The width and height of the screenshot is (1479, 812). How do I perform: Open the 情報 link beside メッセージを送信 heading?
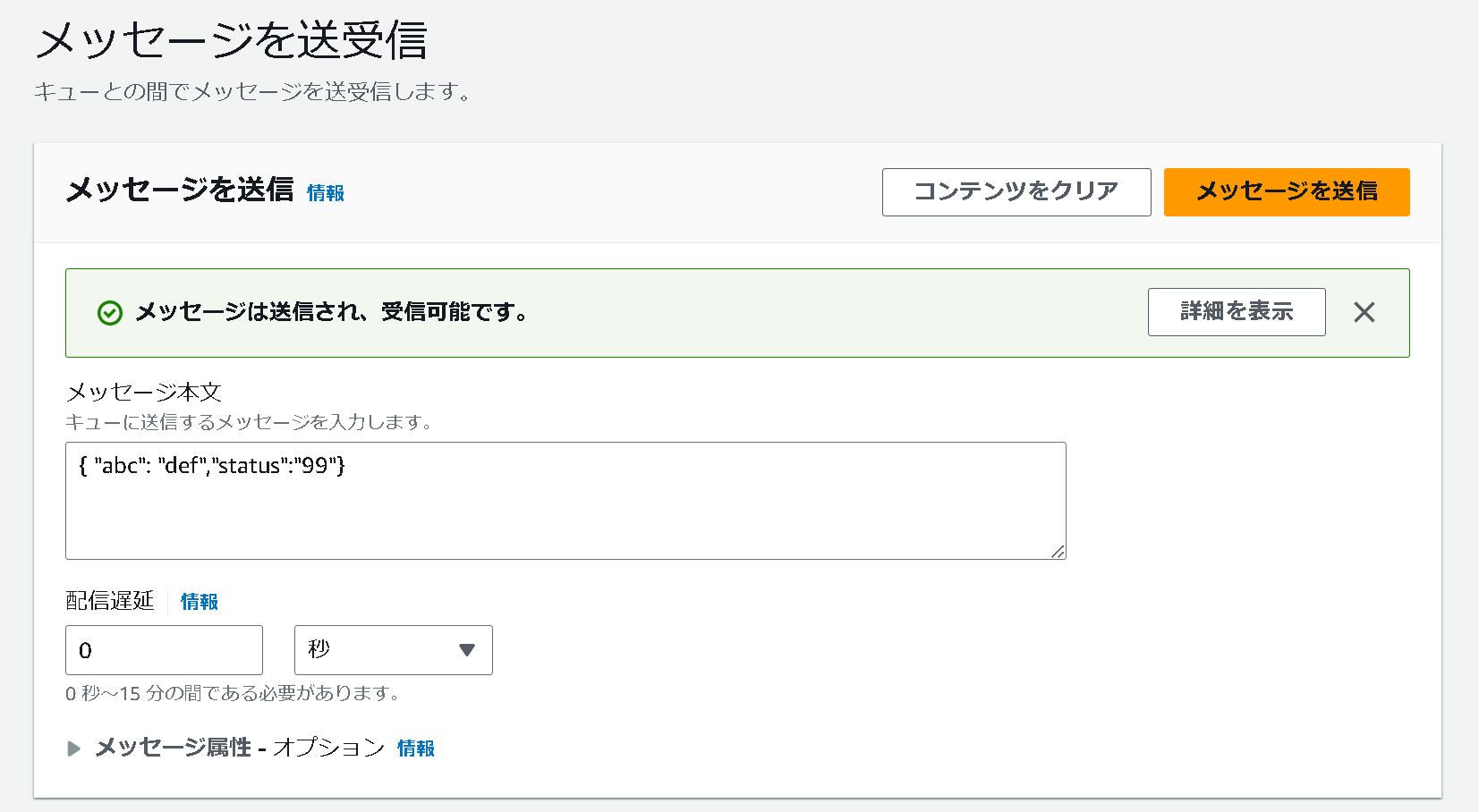point(326,193)
